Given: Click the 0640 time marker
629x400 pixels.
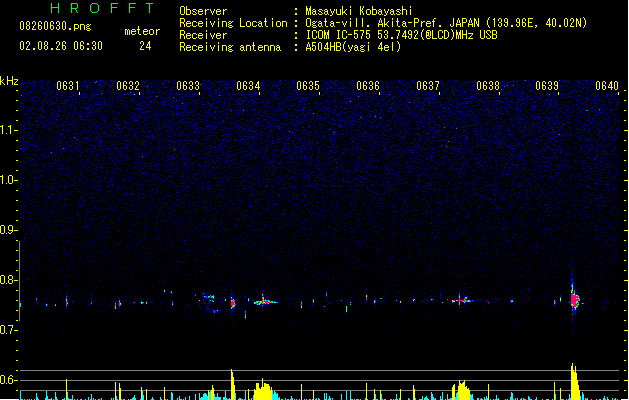Looking at the screenshot, I should tap(607, 86).
